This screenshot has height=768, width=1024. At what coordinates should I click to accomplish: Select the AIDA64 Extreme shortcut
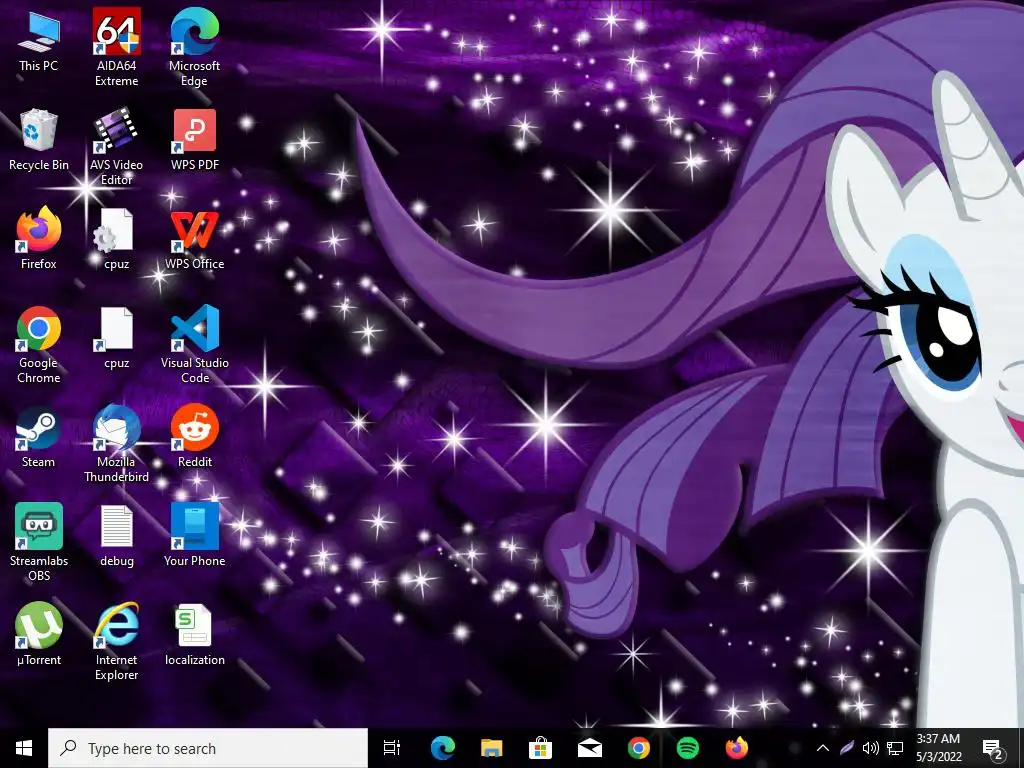coord(116,47)
